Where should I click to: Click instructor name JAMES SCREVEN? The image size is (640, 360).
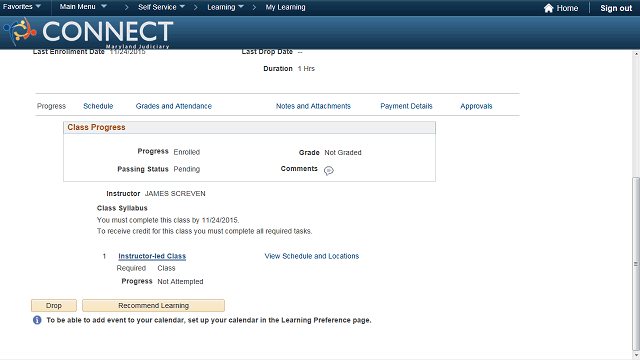click(175, 193)
